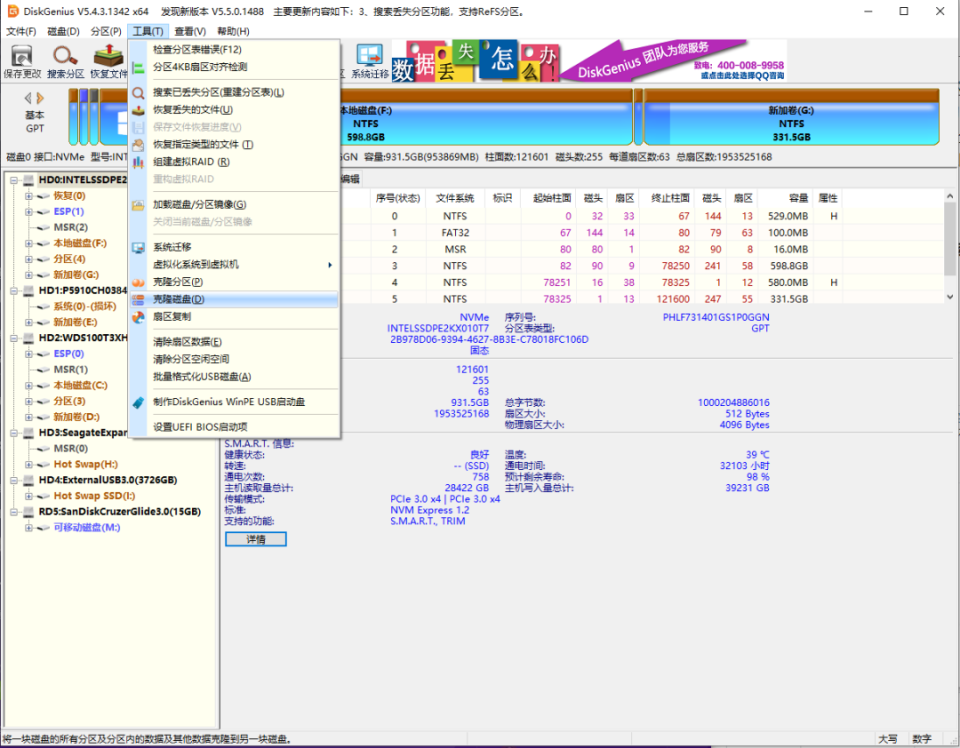The width and height of the screenshot is (960, 748).
Task: Click the 580.0MB capacity cell
Action: 788,282
